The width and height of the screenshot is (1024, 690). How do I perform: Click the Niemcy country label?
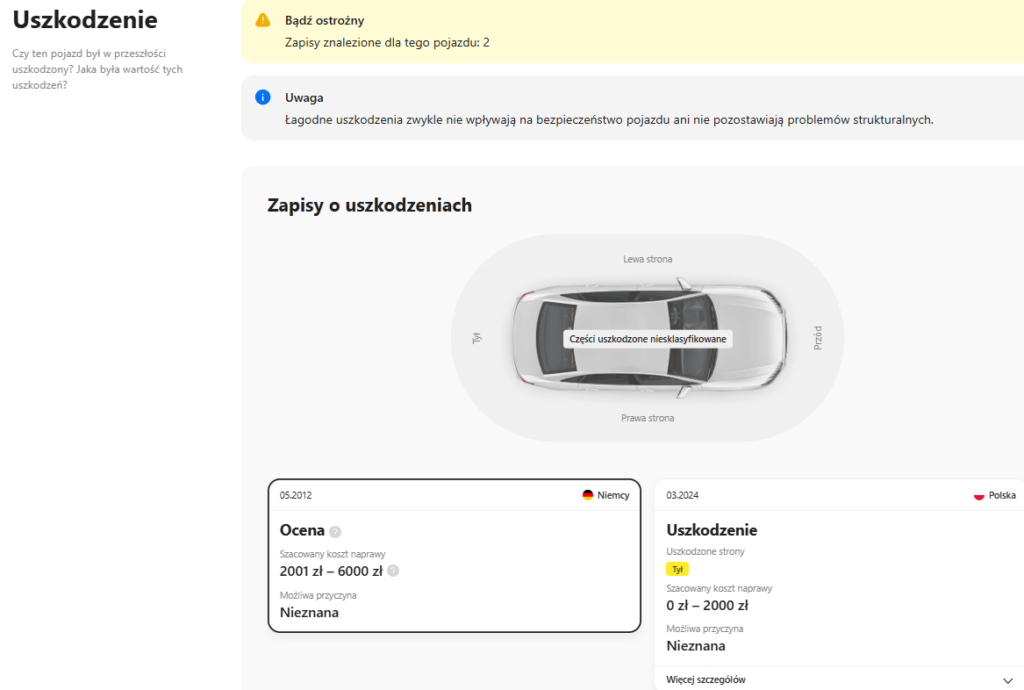[613, 495]
